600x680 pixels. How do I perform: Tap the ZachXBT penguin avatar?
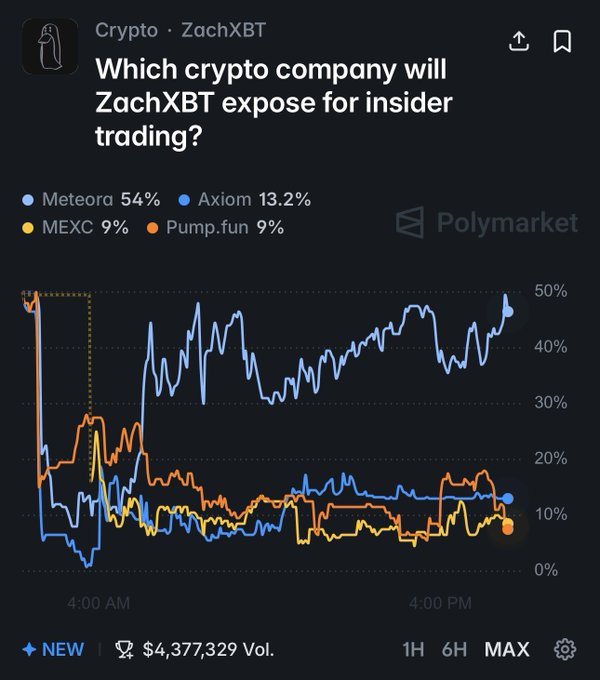(49, 46)
